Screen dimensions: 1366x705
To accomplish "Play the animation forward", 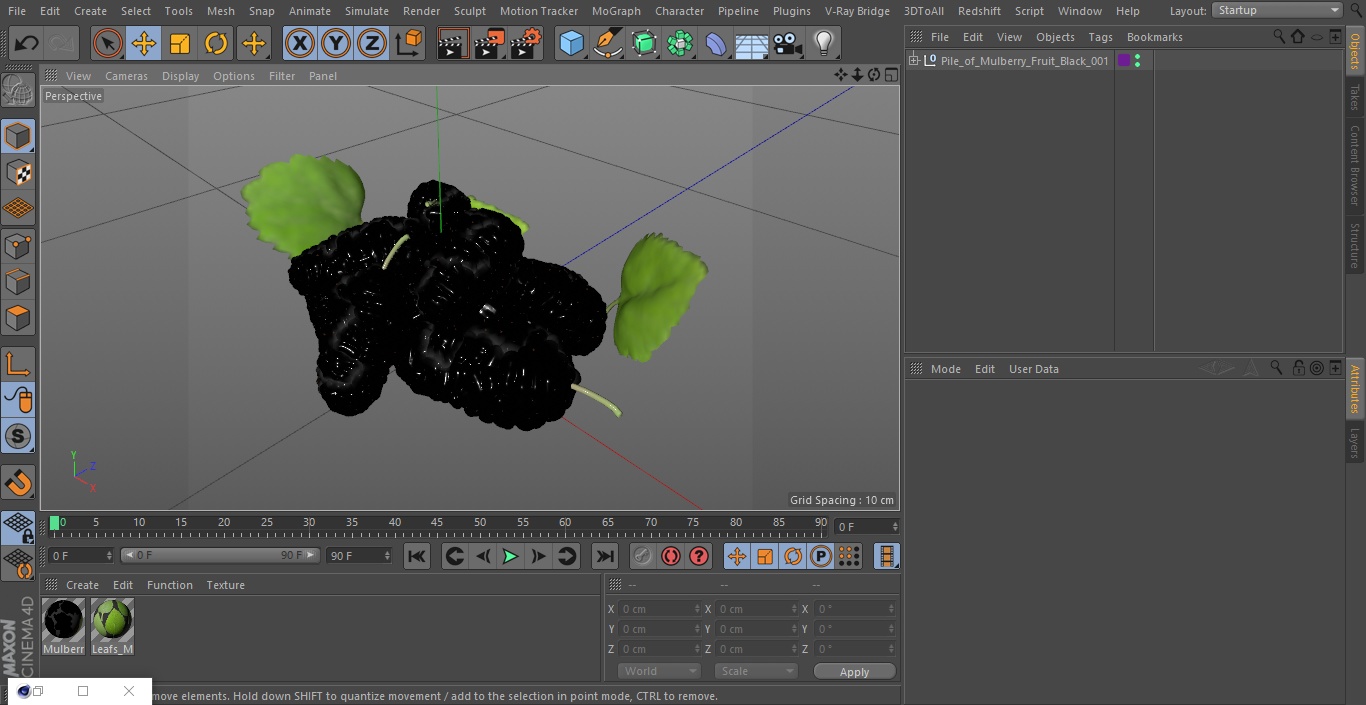I will (510, 556).
